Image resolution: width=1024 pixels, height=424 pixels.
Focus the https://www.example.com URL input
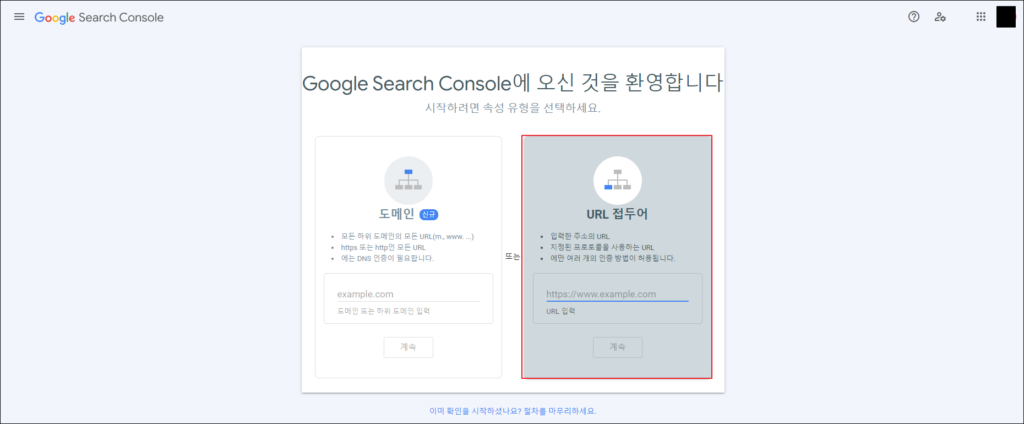617,294
